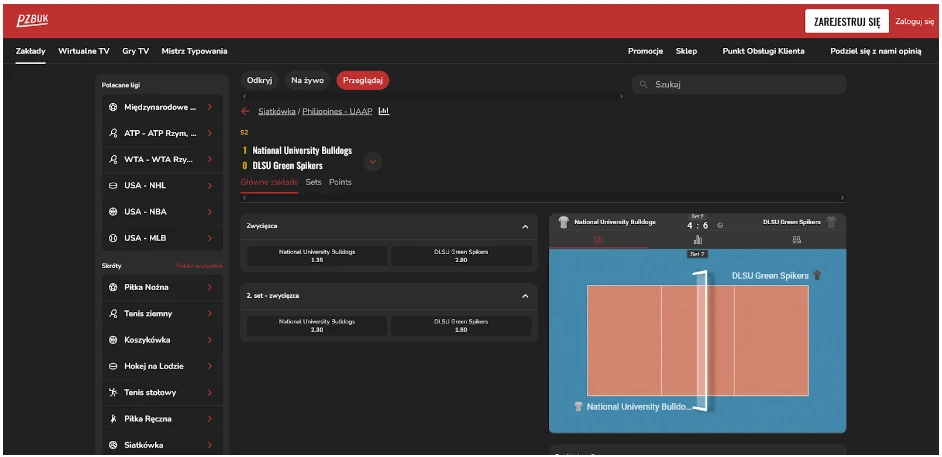This screenshot has height=457, width=942.
Task: Click the Zaloguj się link
Action: 915,21
